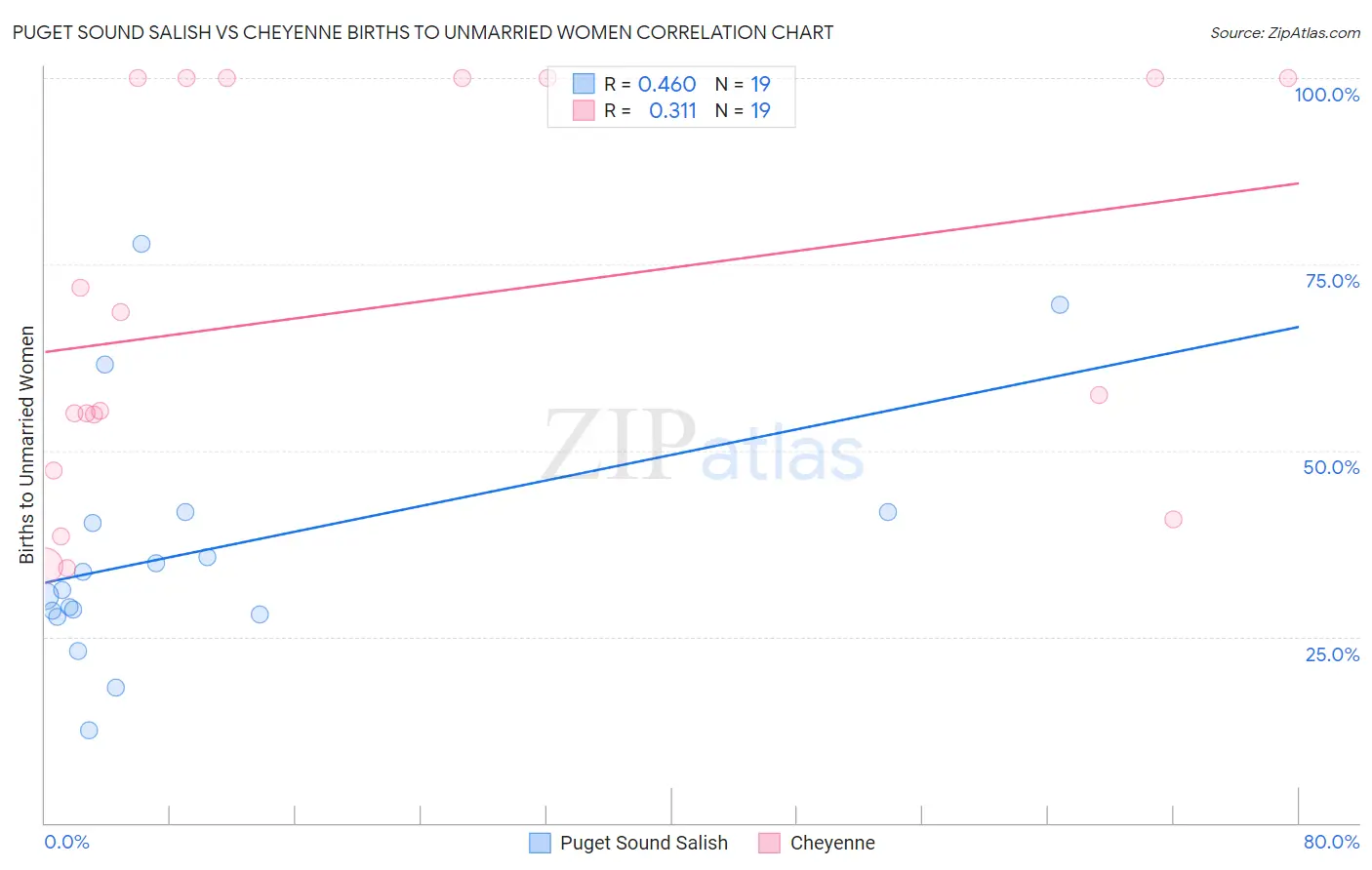1372x870 pixels.
Task: Select the lowest blue data point near 13%
Action: 89,731
